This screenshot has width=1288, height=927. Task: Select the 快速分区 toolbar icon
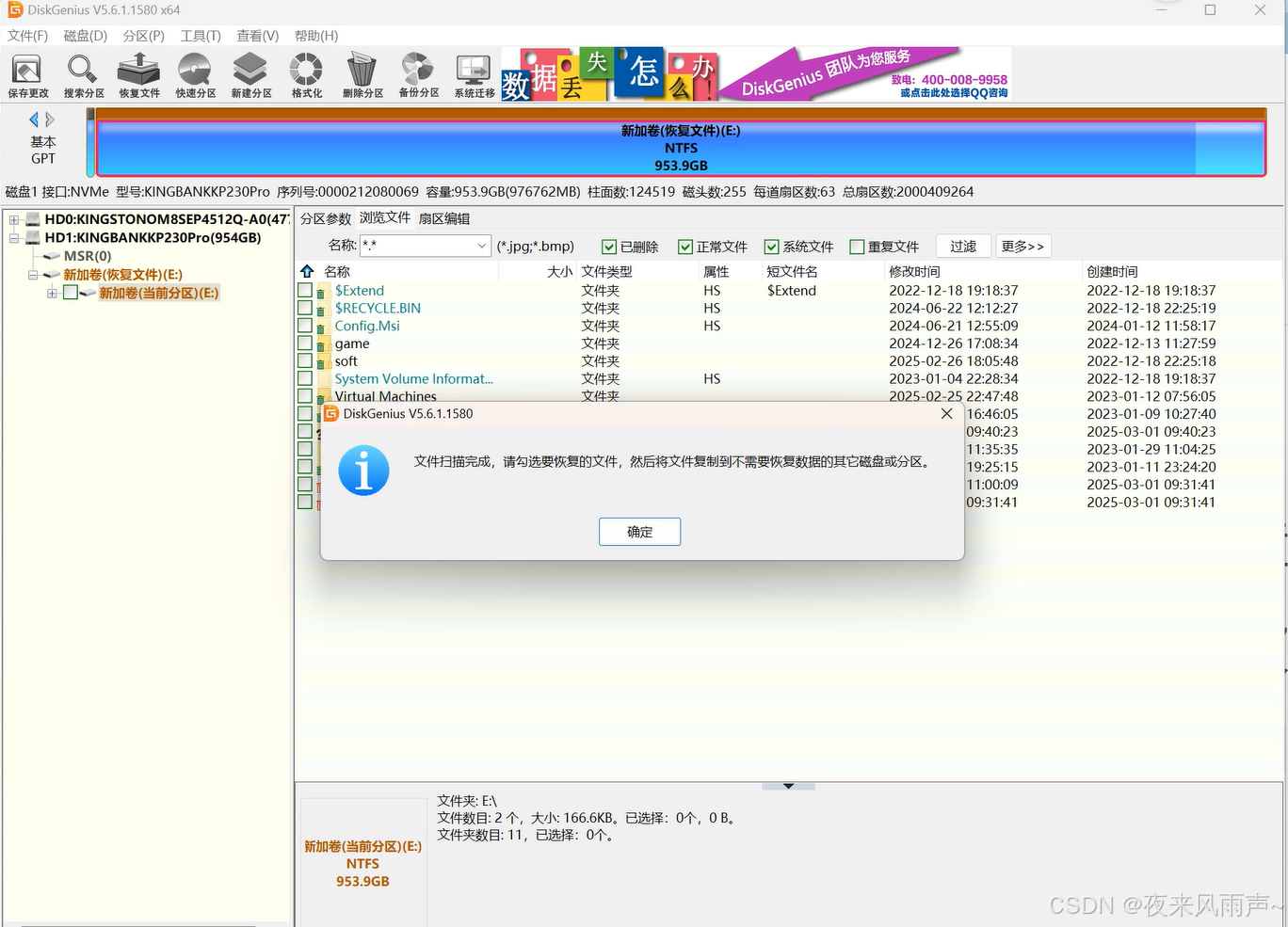pyautogui.click(x=195, y=75)
